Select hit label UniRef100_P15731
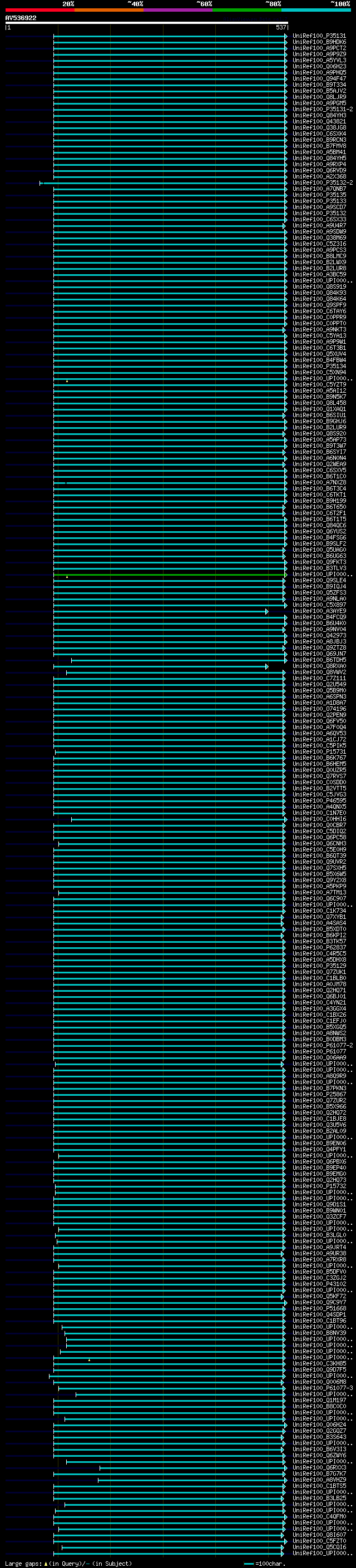Viewport: 356px width, 1568px height. pyautogui.click(x=319, y=752)
